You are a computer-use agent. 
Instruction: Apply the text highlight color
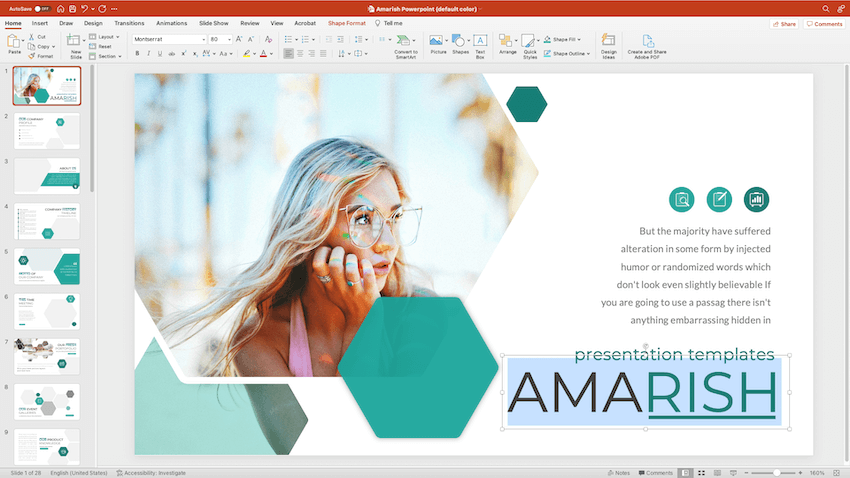click(247, 54)
